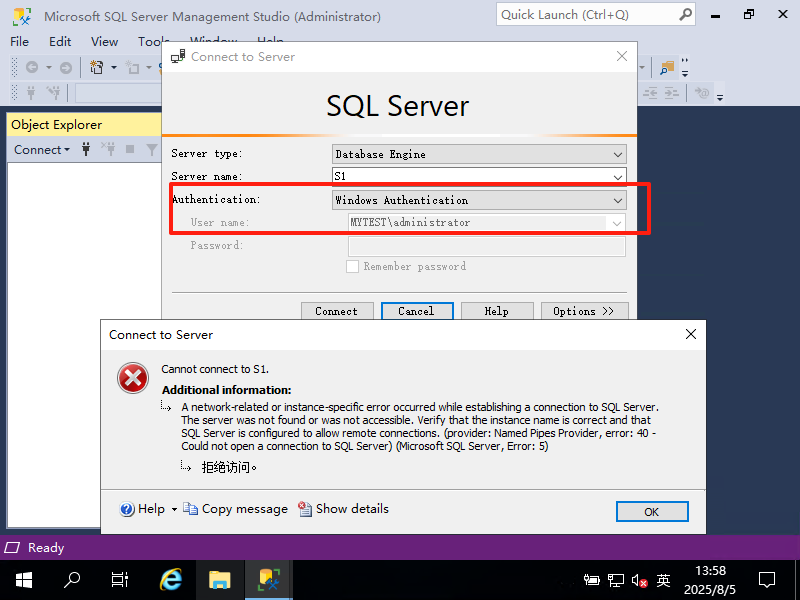Click the input method indicator 英
Screen dimensions: 800x600
coord(663,580)
